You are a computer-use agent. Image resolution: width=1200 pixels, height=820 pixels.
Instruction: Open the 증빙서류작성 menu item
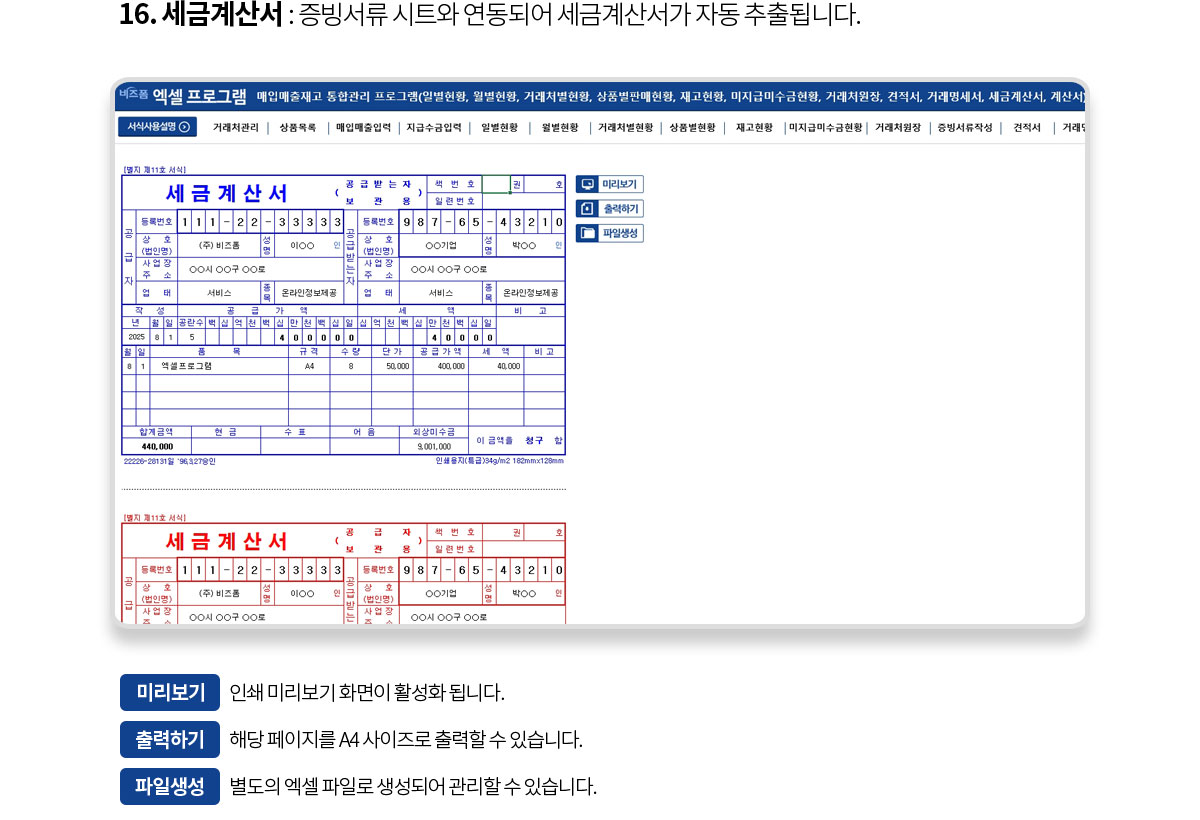coord(965,128)
